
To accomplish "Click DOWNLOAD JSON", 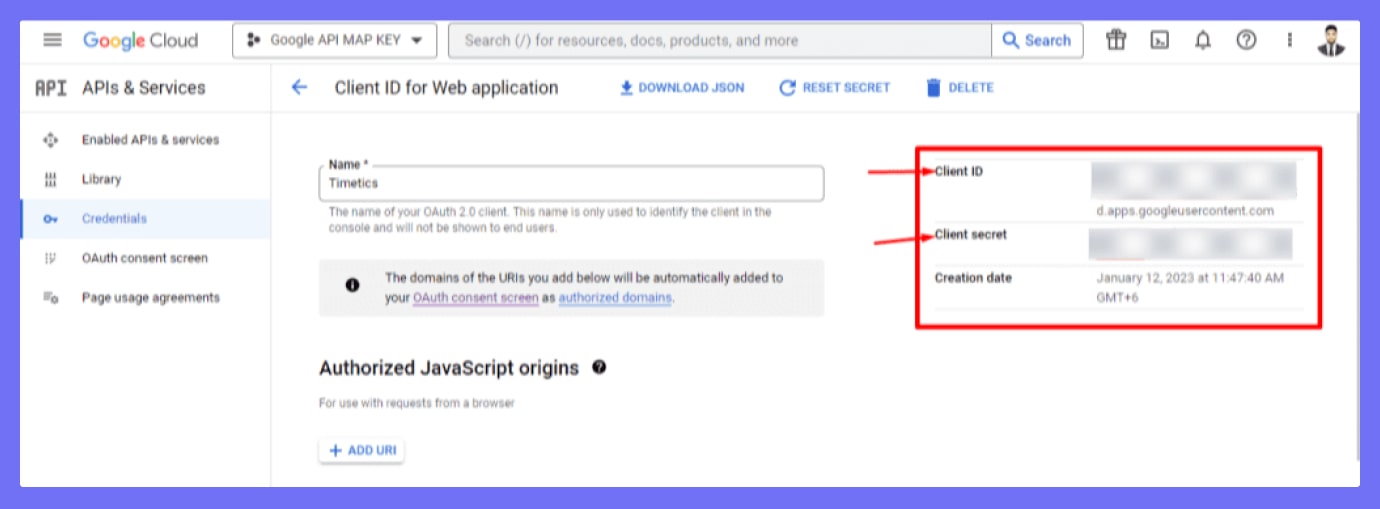I will pyautogui.click(x=682, y=88).
